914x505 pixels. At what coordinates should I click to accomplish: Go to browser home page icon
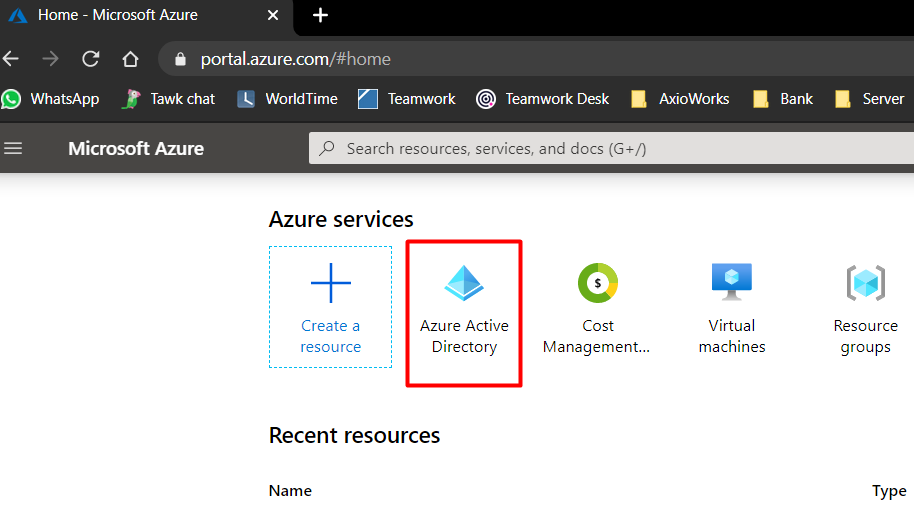coord(130,59)
